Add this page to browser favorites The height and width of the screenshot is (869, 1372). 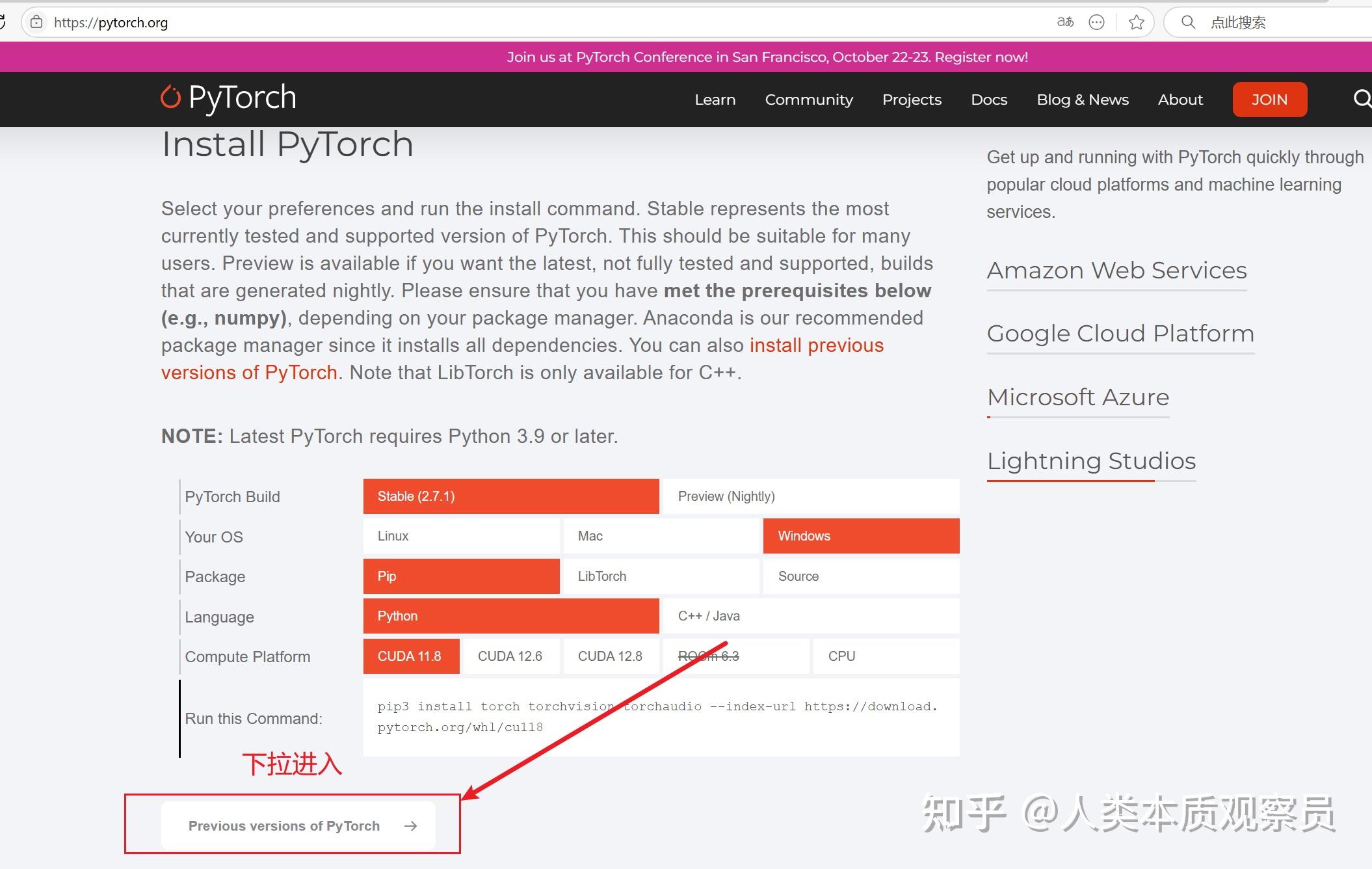click(1137, 21)
